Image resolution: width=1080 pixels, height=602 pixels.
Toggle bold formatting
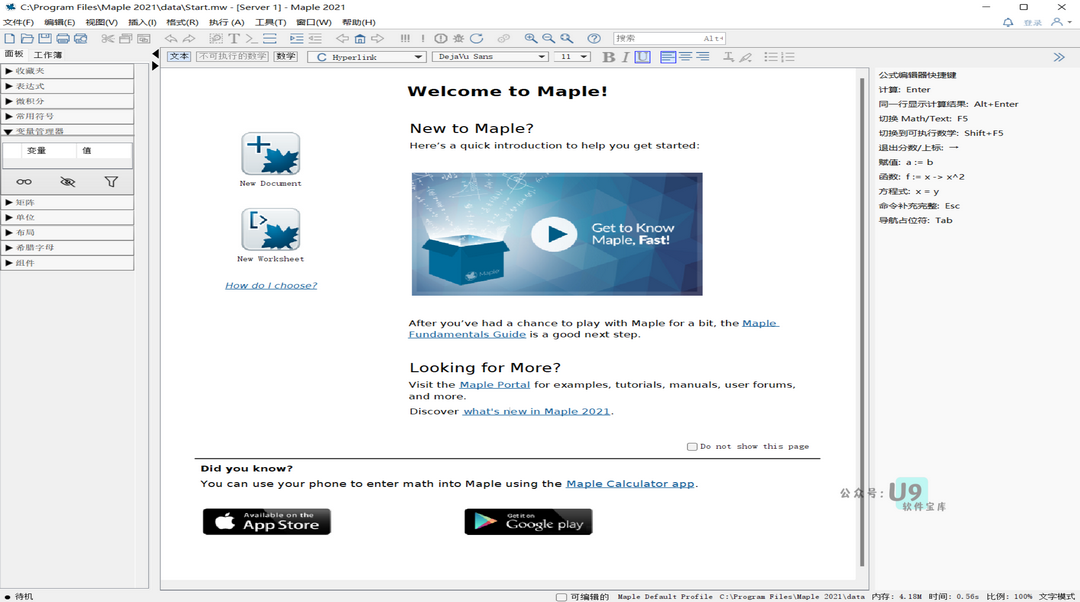point(608,57)
